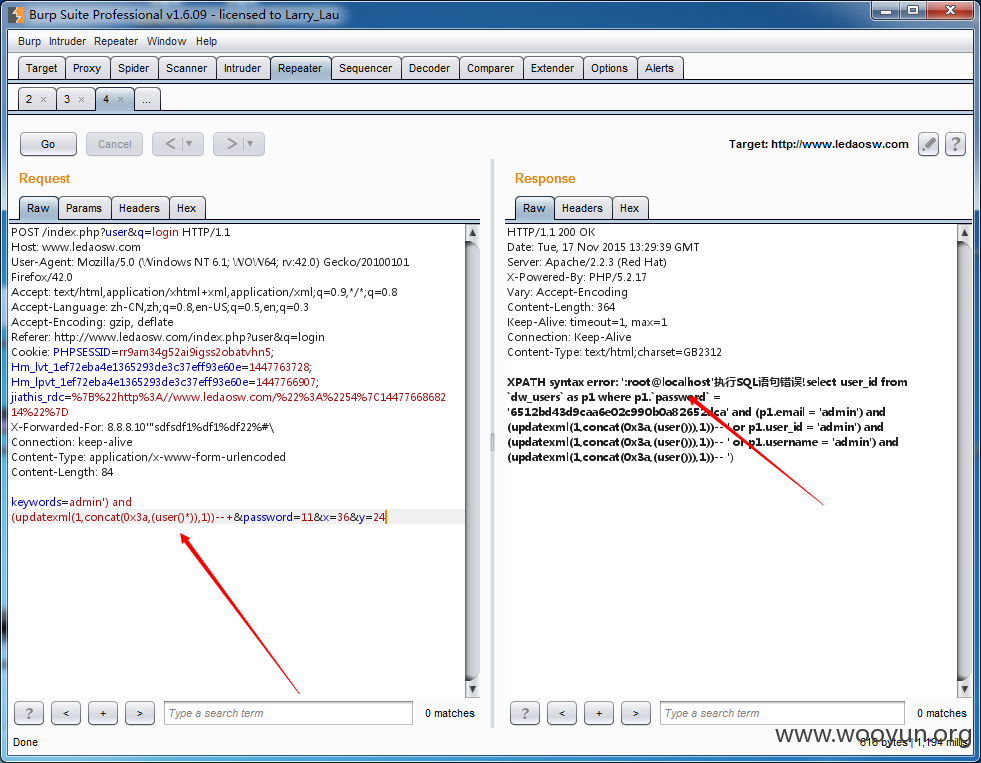The image size is (981, 763).
Task: Click the Cancel button
Action: pyautogui.click(x=114, y=144)
